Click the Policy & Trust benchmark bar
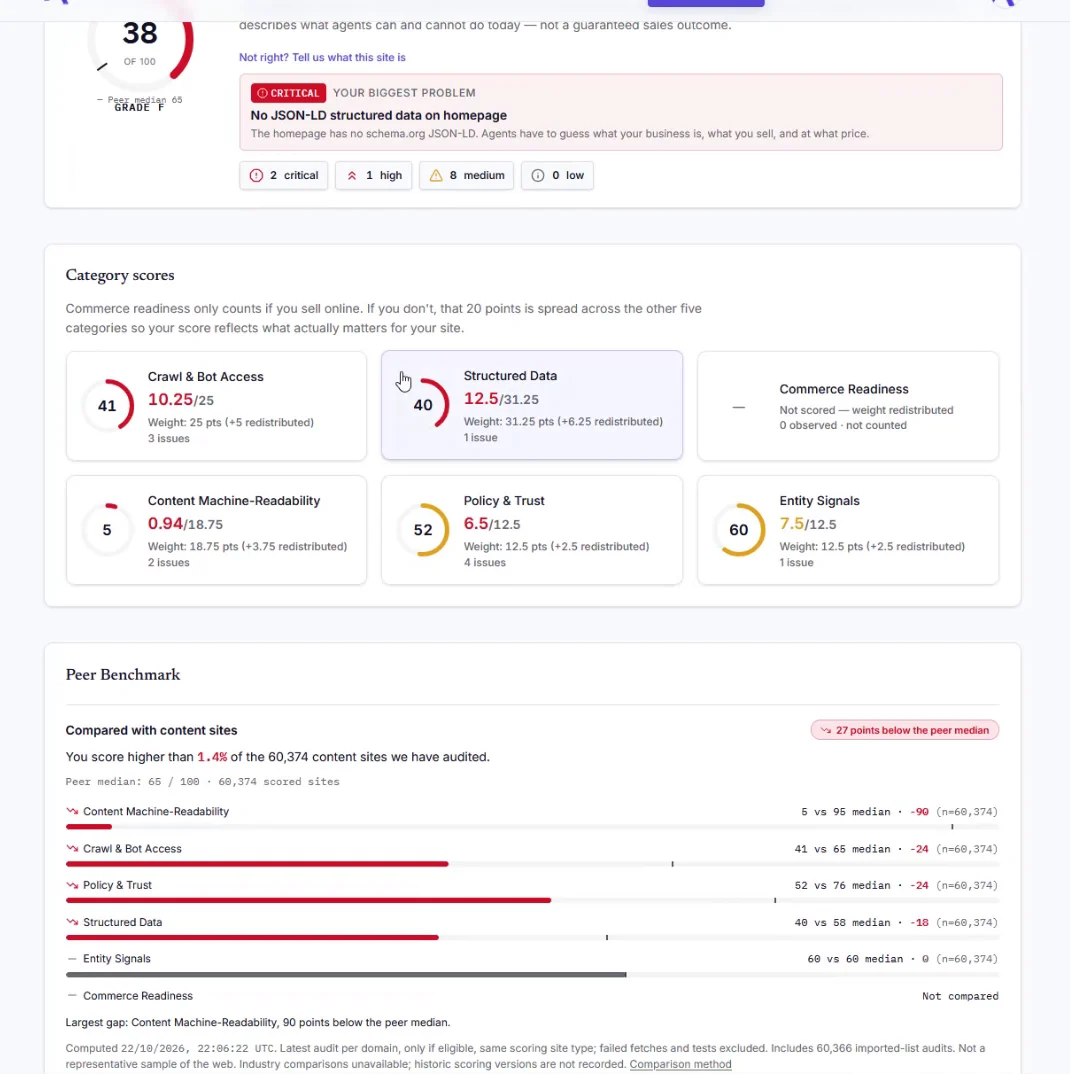Screen dimensions: 1070x1074 click(x=532, y=900)
